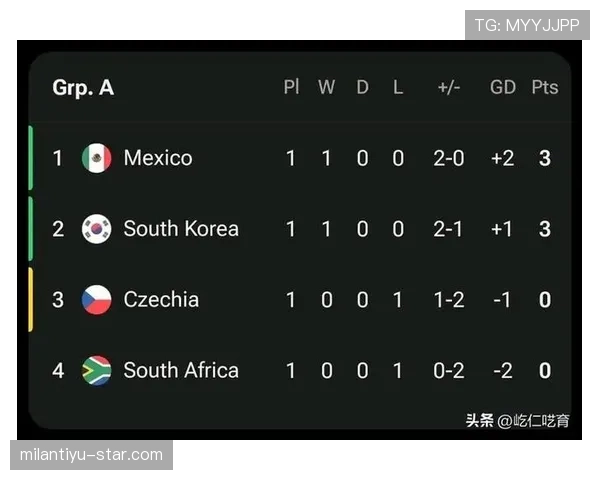600x480 pixels.
Task: Click South Korea's +1 goal difference
Action: coord(502,229)
